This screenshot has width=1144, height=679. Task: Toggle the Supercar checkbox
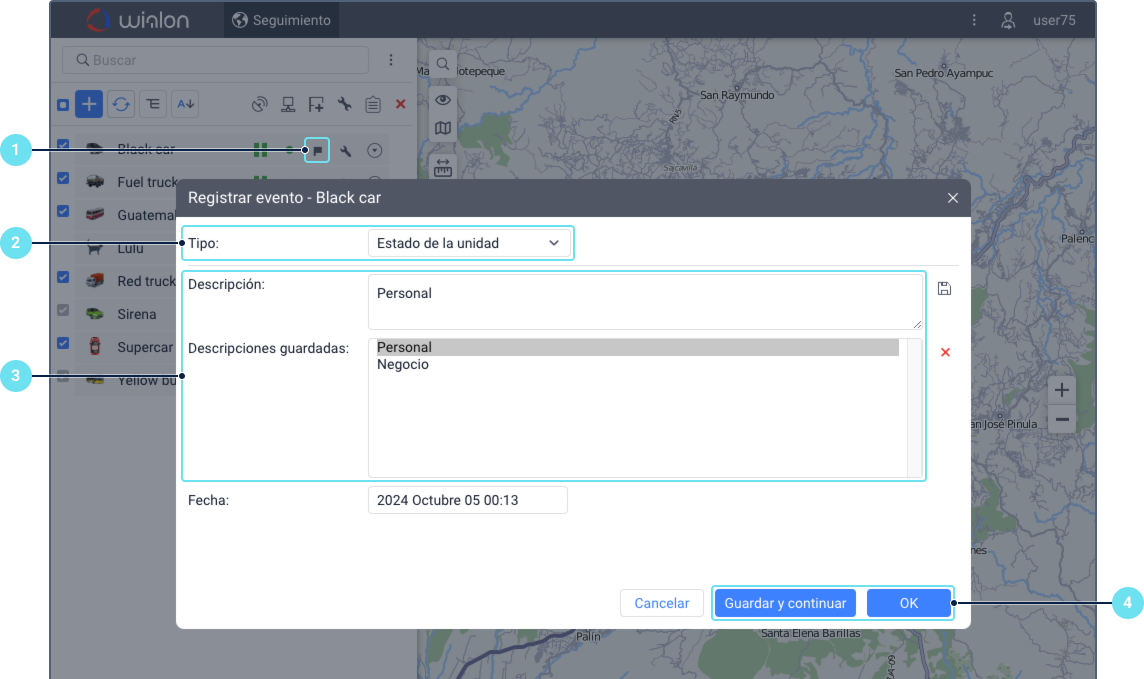pos(63,344)
